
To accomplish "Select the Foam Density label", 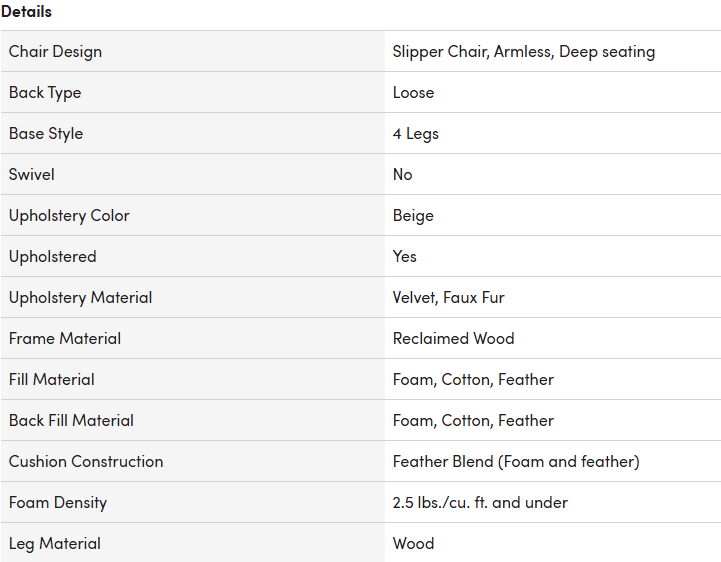I will 58,502.
